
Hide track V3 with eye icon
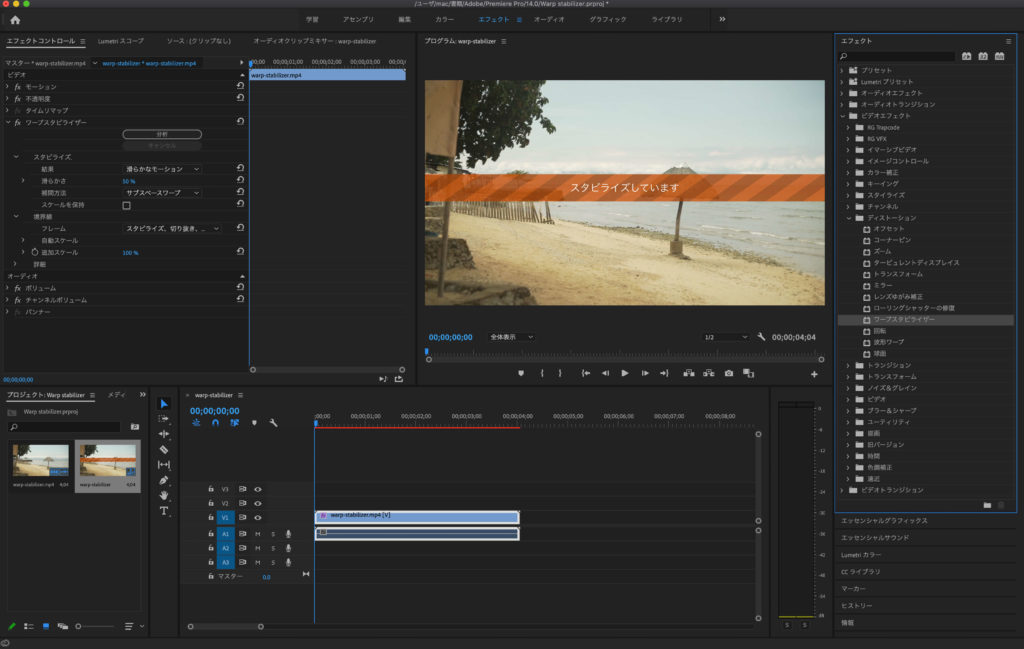tap(258, 489)
